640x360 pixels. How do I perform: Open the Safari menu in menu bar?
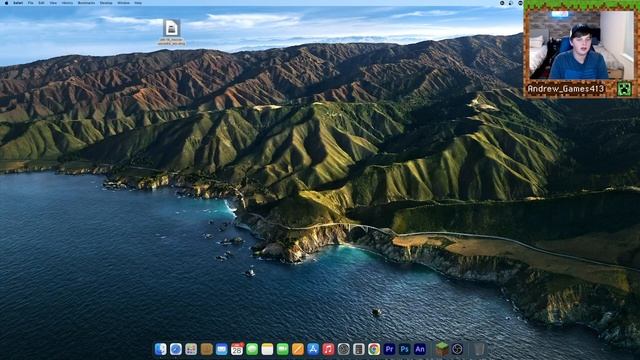18,3
